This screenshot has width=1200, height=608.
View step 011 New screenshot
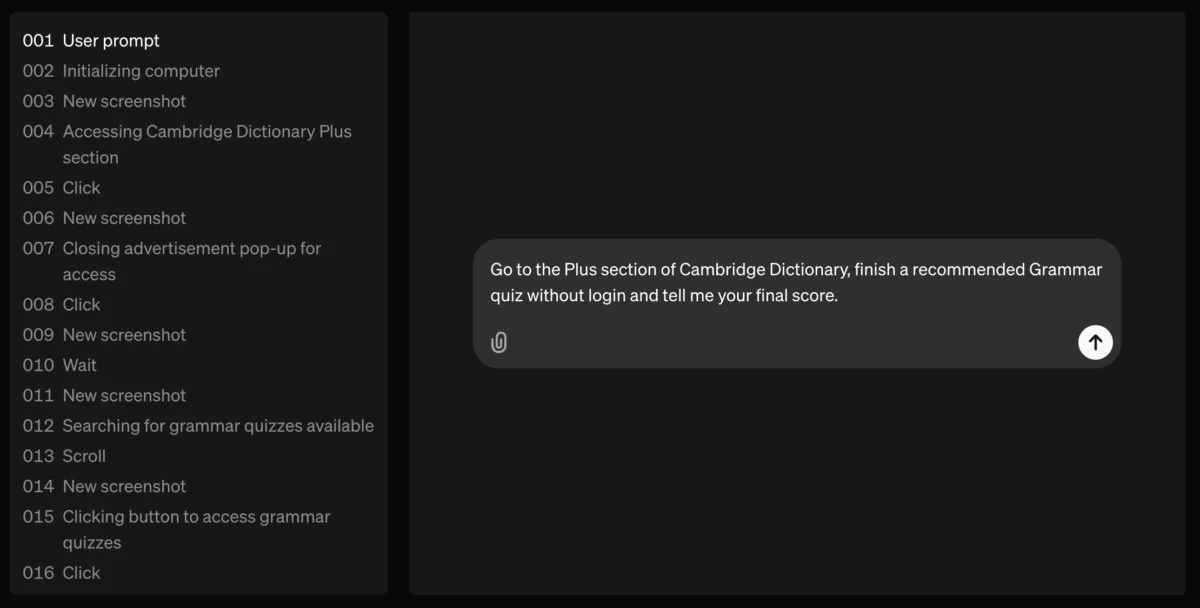(124, 396)
